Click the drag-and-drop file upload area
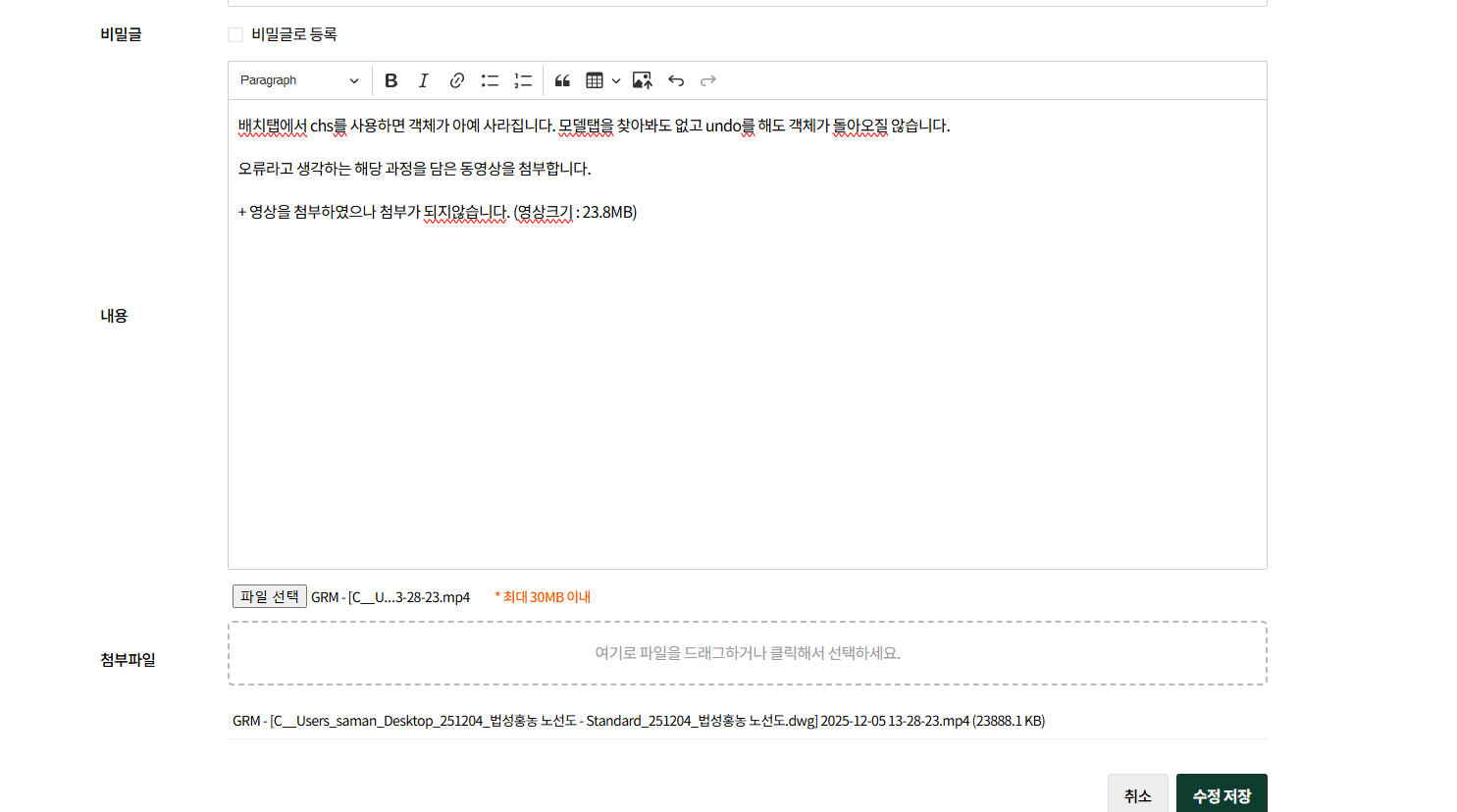The height and width of the screenshot is (812, 1457). point(748,653)
